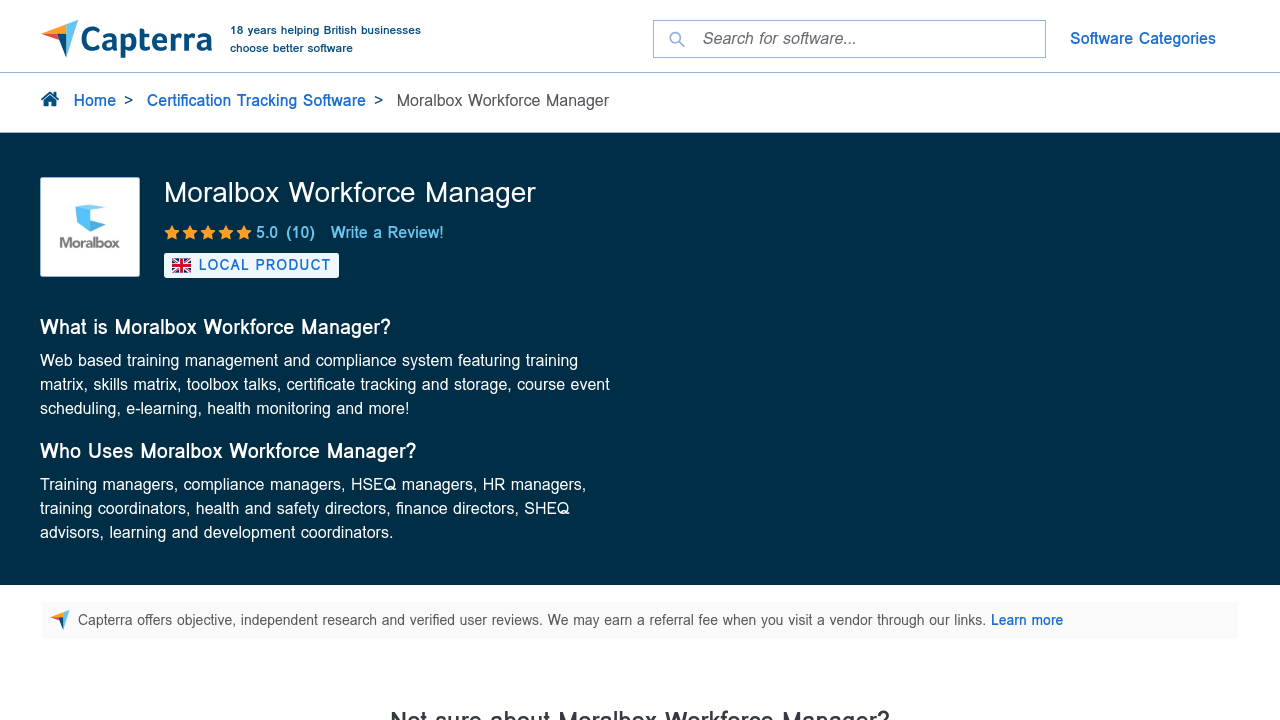Screen dimensions: 1280x720
Task: Click the LOCAL PRODUCT badge
Action: tap(251, 265)
